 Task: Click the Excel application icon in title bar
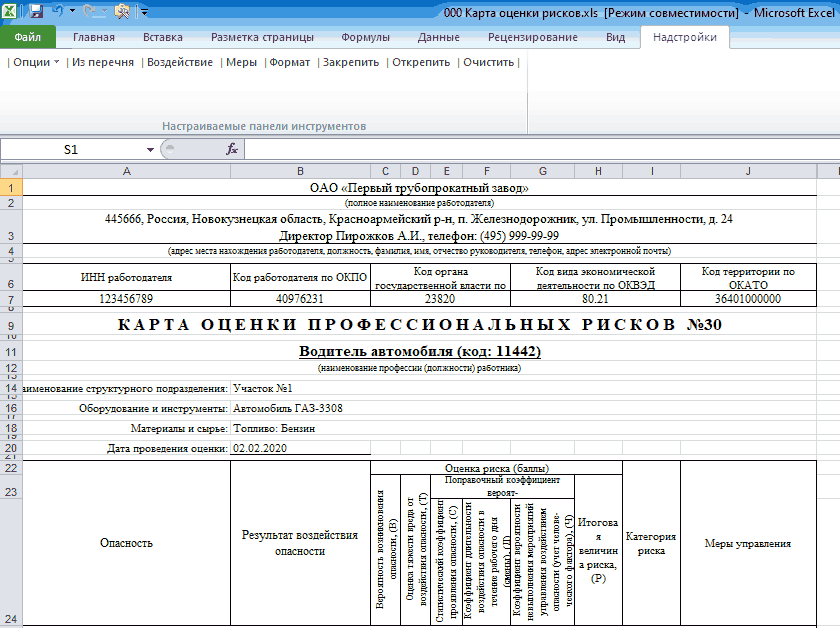pyautogui.click(x=9, y=11)
